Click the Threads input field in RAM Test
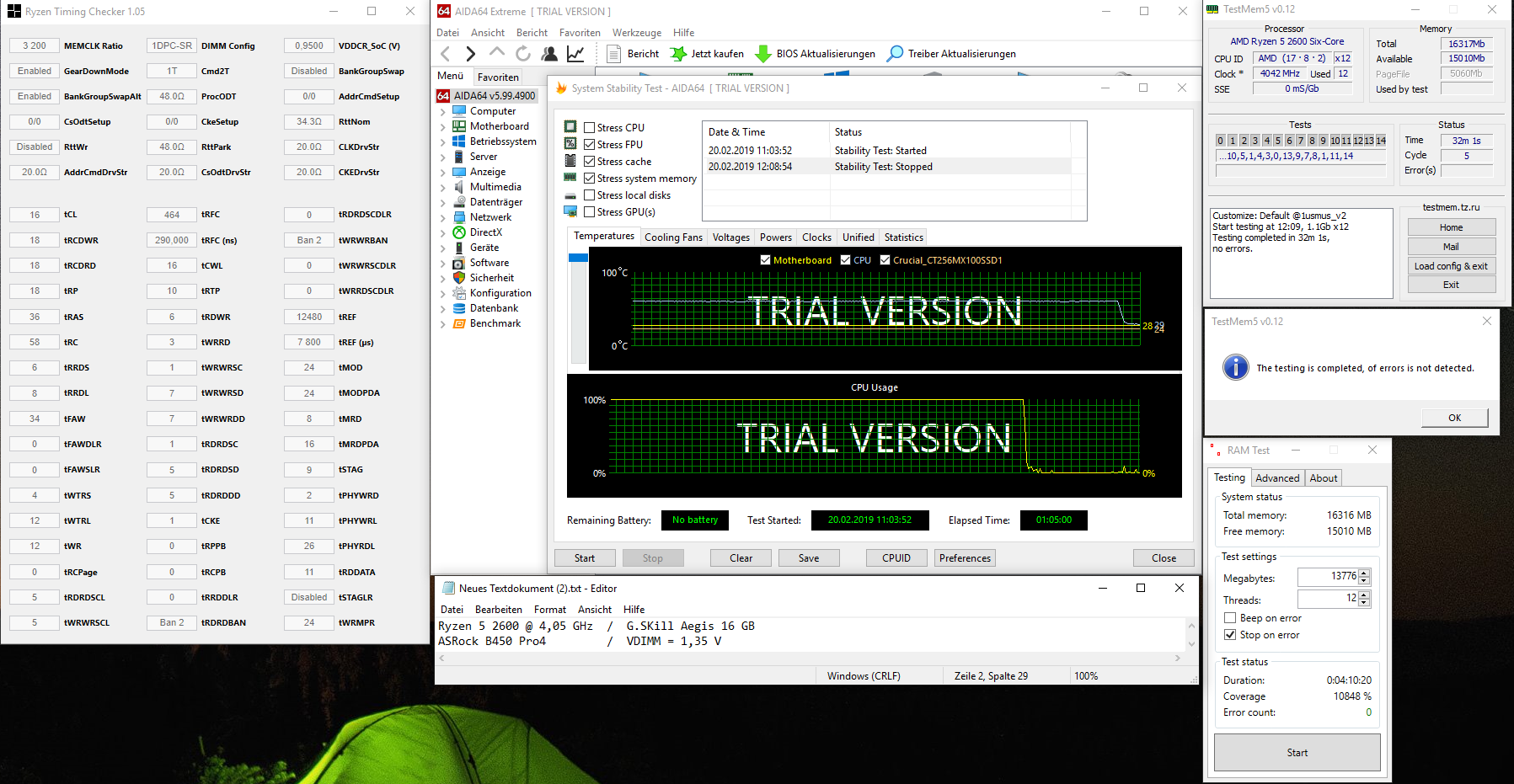The image size is (1514, 784). pyautogui.click(x=1328, y=599)
